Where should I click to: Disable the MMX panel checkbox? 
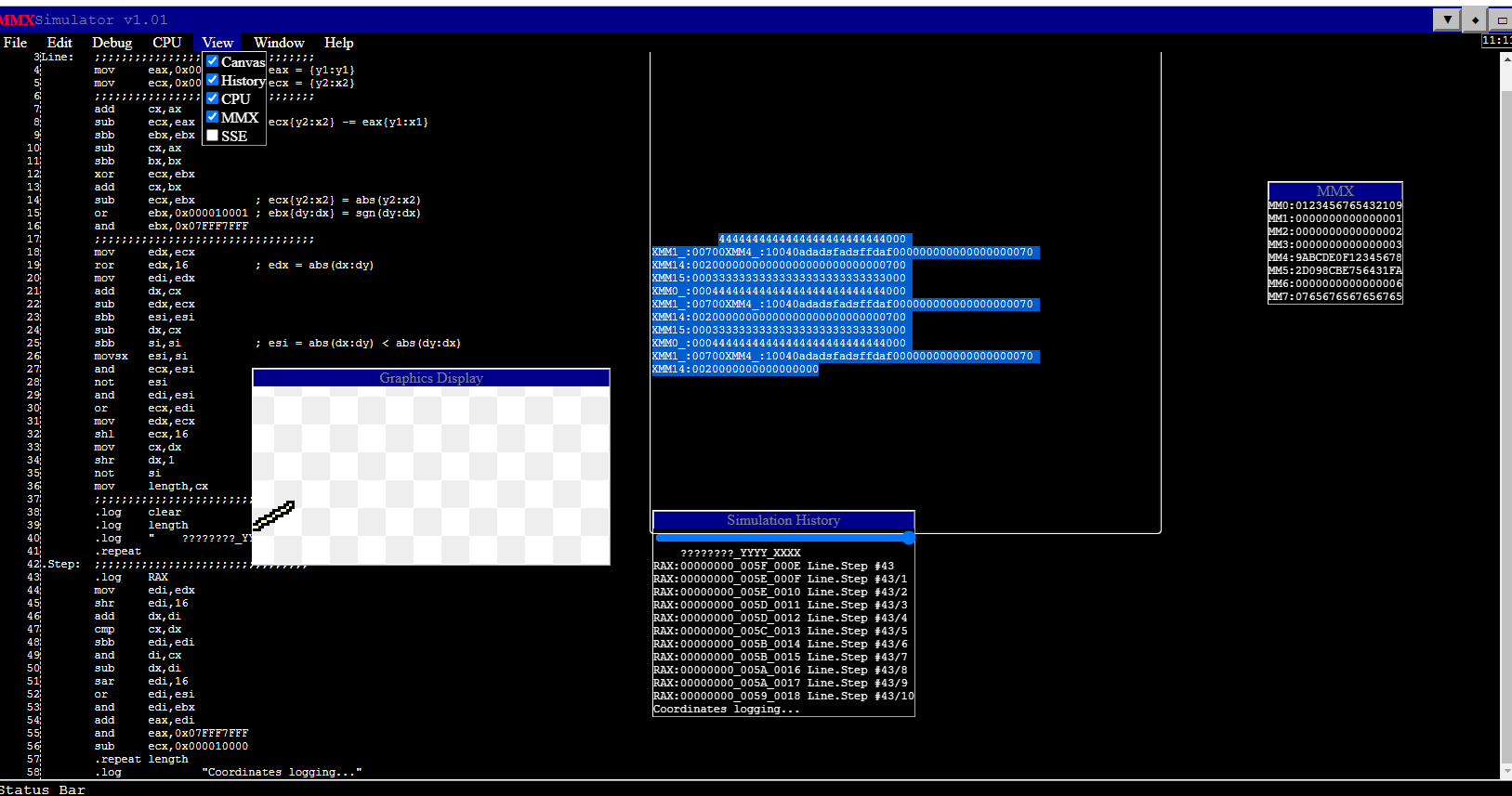(x=213, y=117)
